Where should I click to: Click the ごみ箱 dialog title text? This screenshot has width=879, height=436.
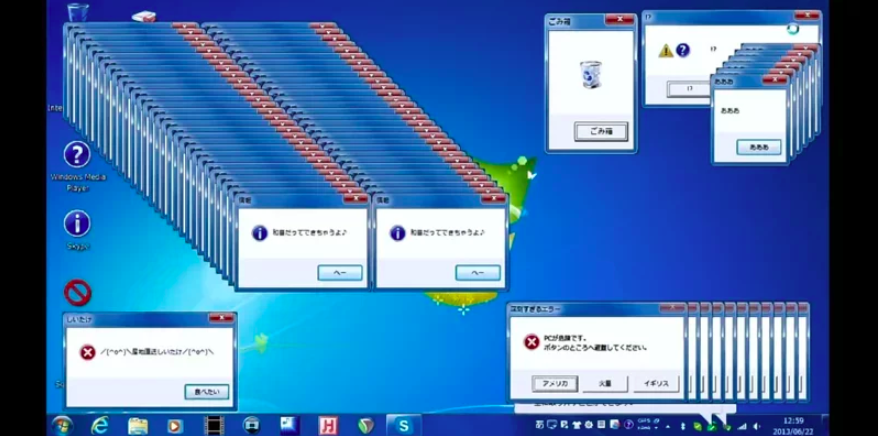click(x=561, y=20)
